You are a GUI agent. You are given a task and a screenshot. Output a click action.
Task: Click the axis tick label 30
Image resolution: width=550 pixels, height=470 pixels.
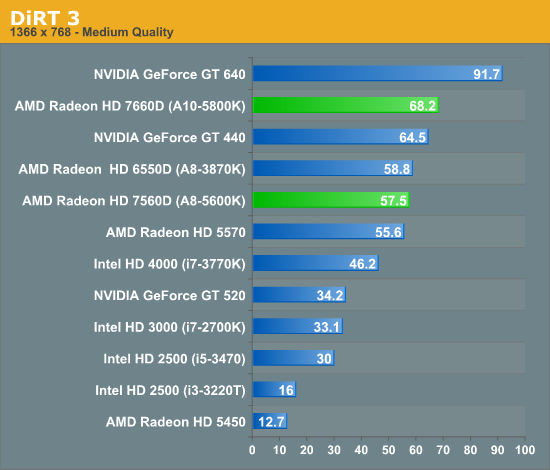click(334, 450)
